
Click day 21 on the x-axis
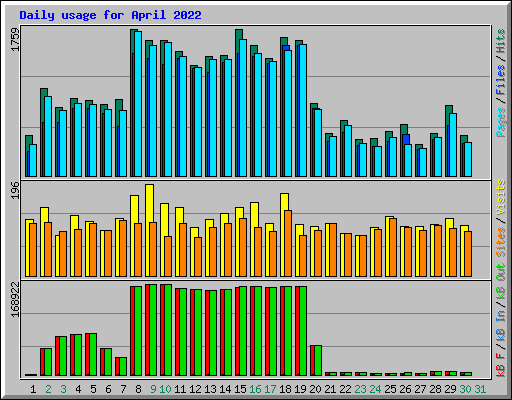[x=330, y=389]
